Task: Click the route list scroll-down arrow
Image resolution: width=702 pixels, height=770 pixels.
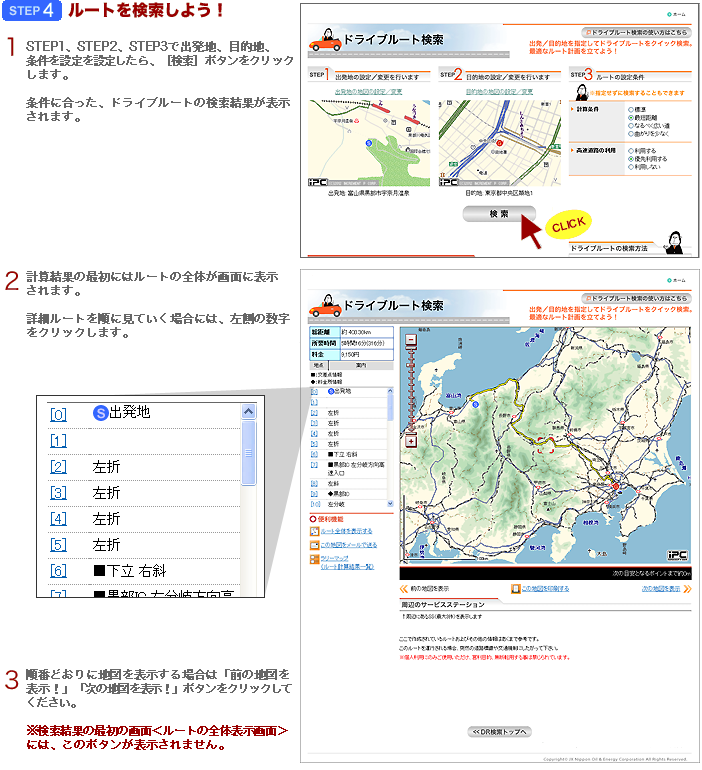Action: [x=390, y=504]
